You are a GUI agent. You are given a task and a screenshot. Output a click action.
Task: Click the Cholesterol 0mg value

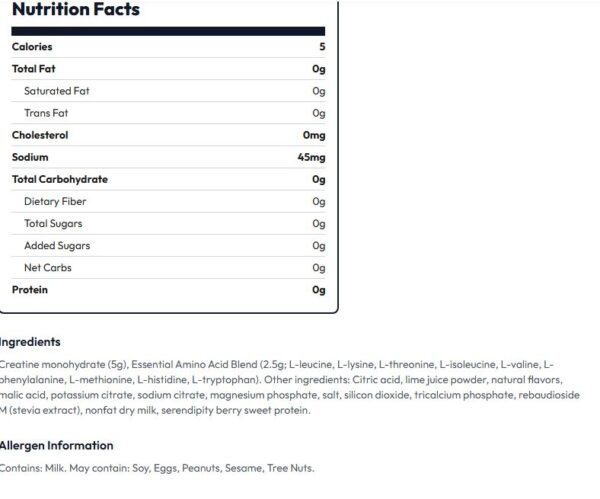(x=314, y=135)
